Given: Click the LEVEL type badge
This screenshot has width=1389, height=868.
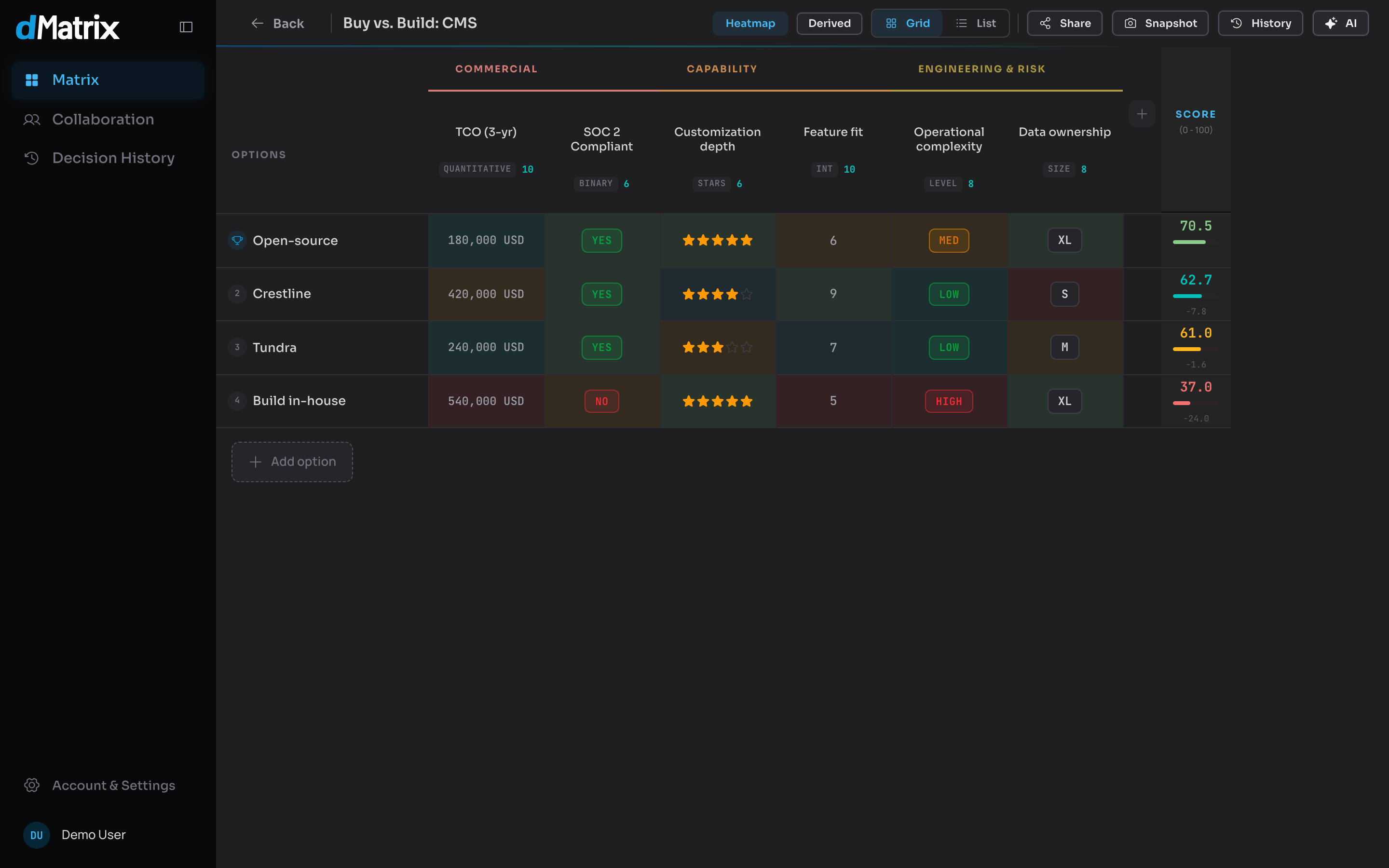Looking at the screenshot, I should (943, 183).
